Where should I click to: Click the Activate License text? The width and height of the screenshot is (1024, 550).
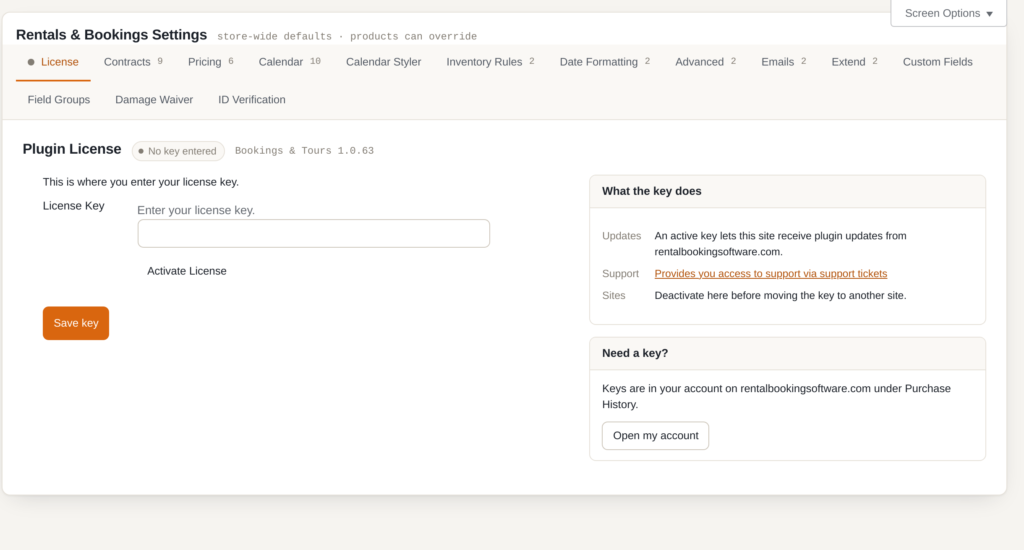[x=187, y=271]
